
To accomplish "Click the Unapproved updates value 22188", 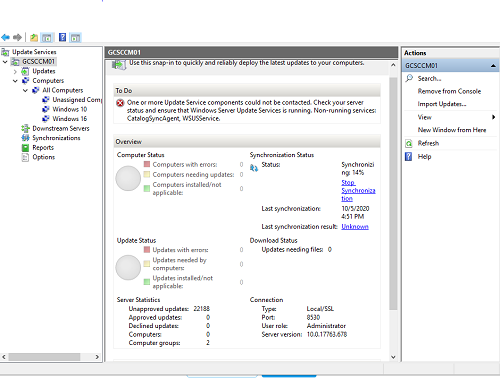I will tap(202, 309).
